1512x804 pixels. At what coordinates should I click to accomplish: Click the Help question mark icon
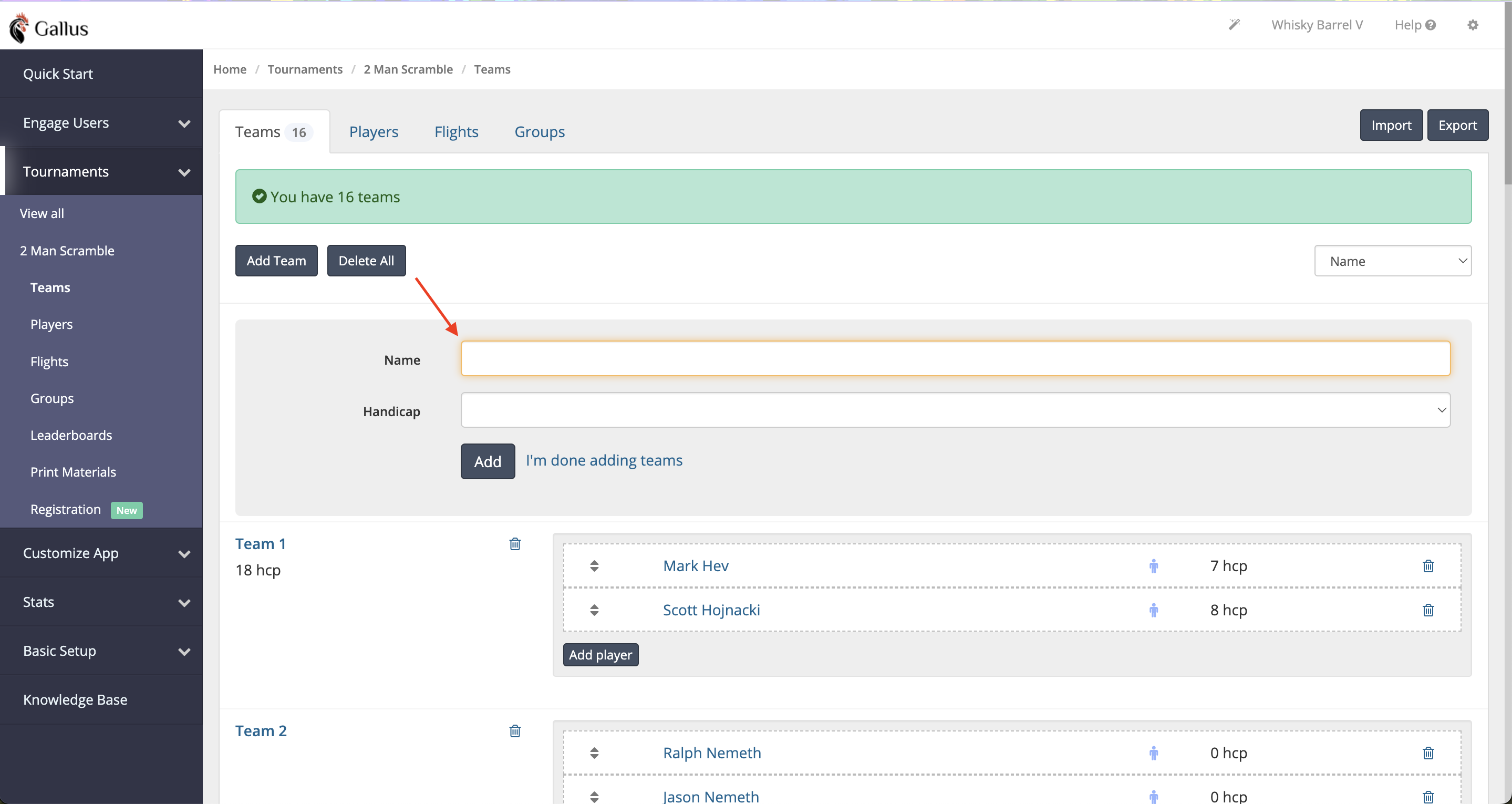tap(1431, 25)
